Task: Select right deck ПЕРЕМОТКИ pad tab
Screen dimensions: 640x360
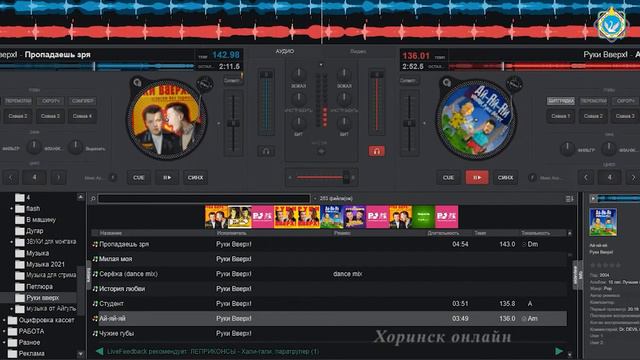Action: (x=593, y=101)
